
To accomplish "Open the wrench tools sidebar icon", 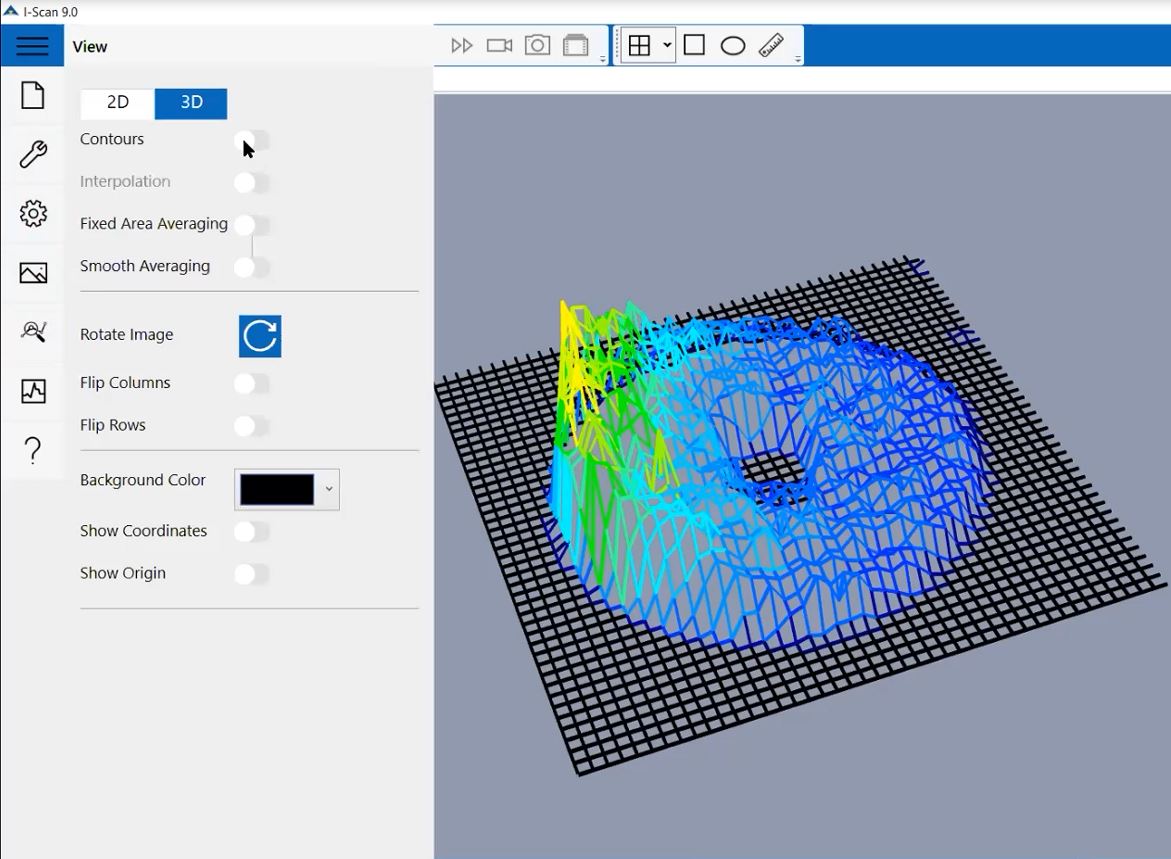I will pyautogui.click(x=33, y=154).
